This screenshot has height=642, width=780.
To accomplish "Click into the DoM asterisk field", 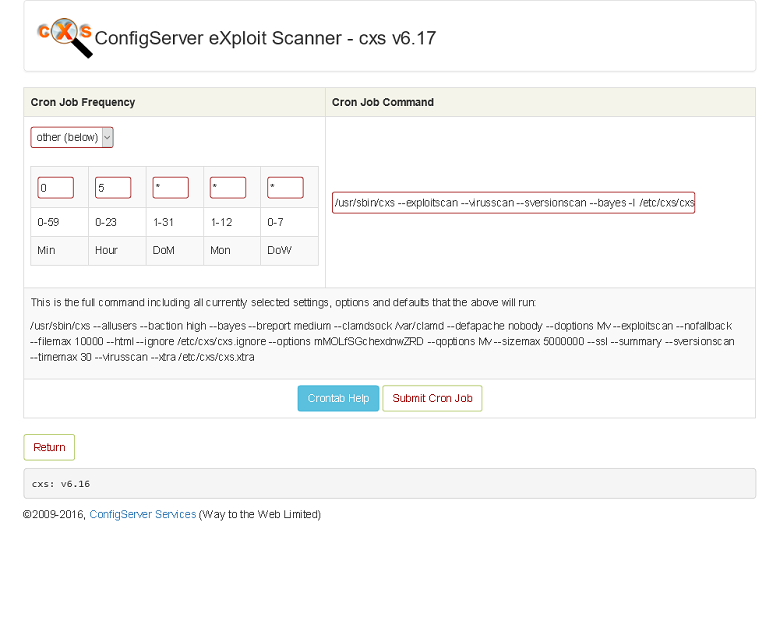I will point(171,188).
